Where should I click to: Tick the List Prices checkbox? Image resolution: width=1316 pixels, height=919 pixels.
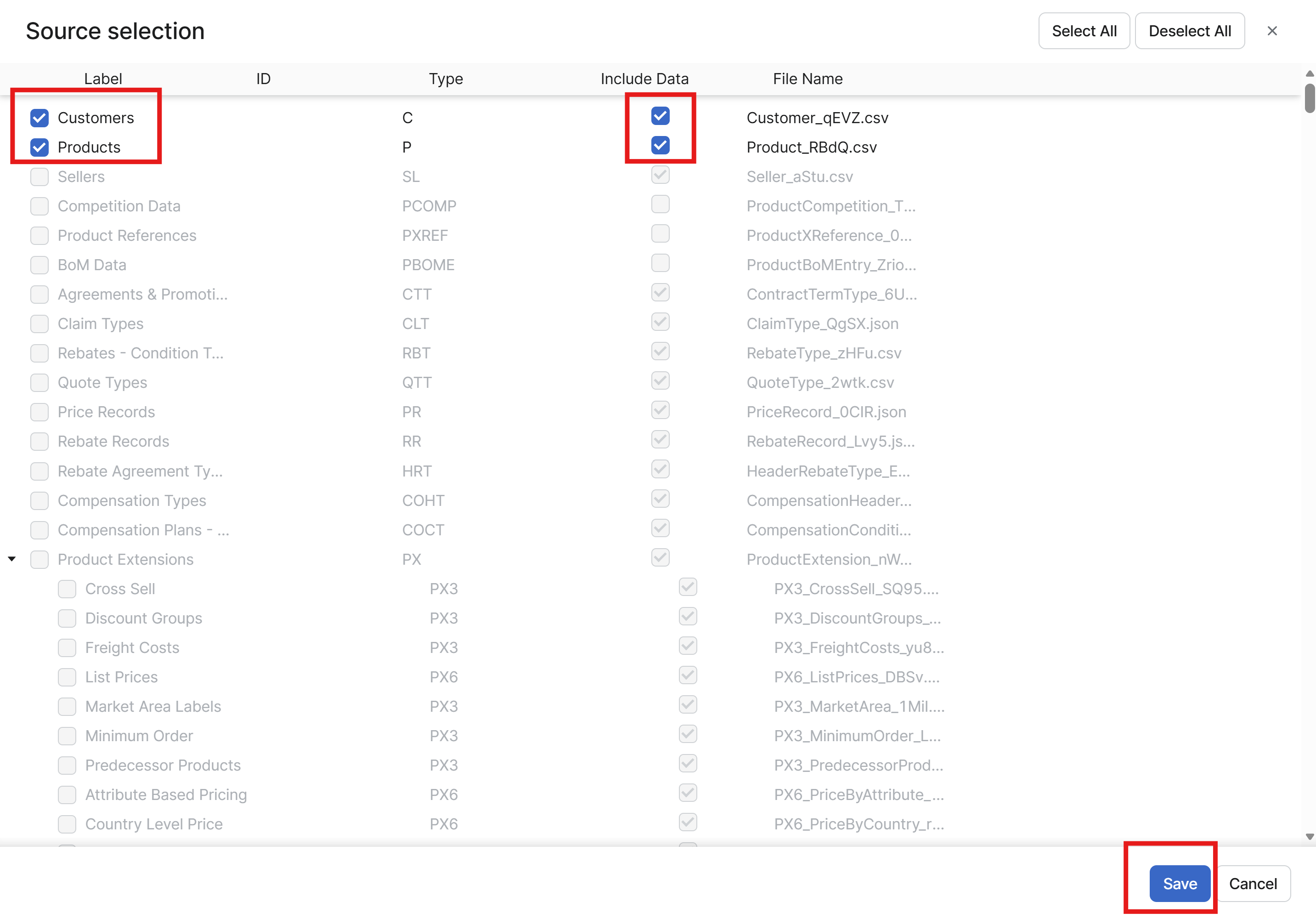(x=67, y=677)
